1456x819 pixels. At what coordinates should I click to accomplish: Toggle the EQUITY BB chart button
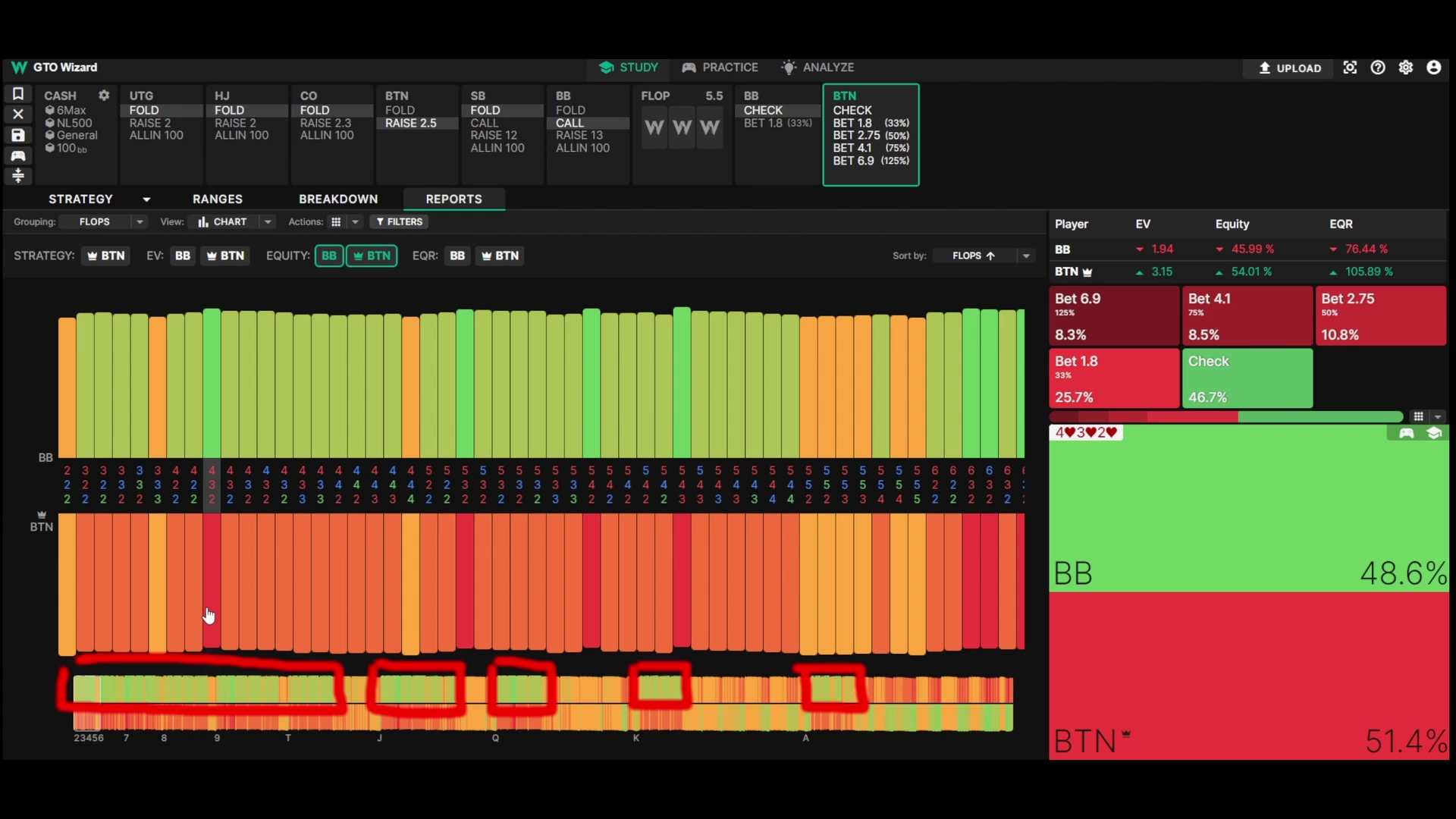coord(329,256)
